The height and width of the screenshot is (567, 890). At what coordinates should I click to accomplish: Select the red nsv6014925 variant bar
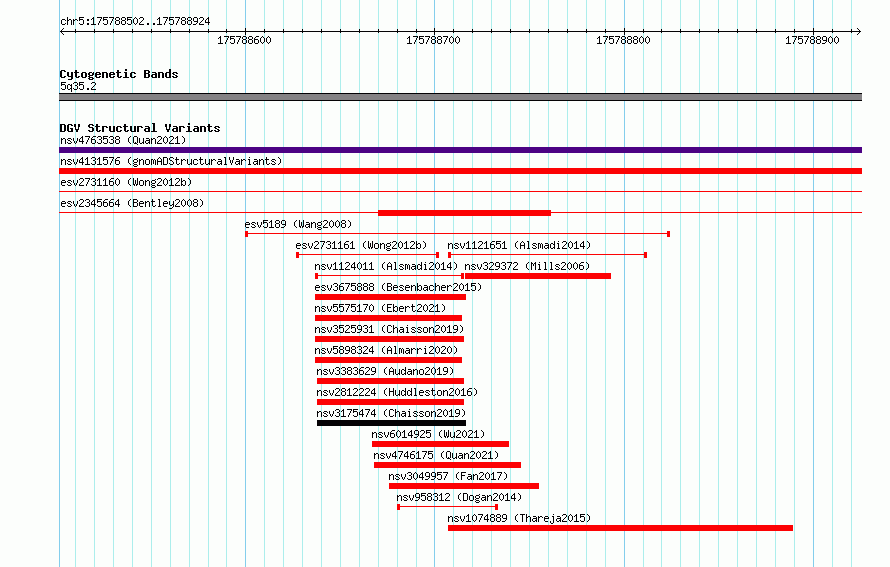click(x=440, y=444)
